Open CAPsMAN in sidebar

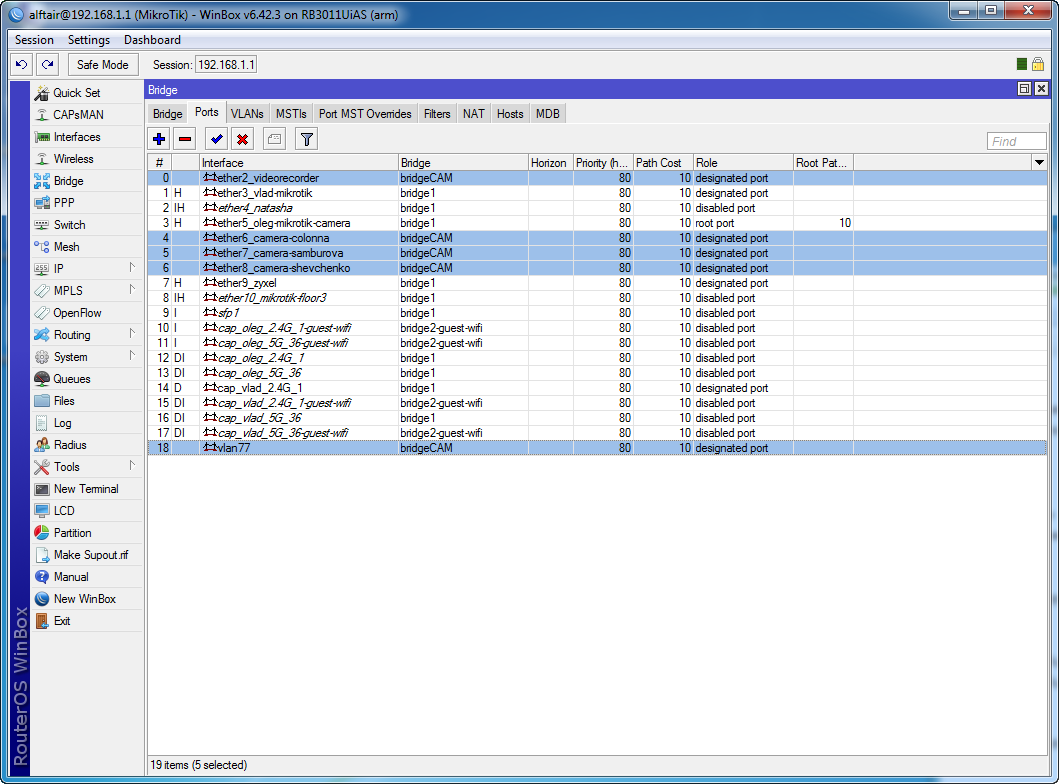(87, 115)
